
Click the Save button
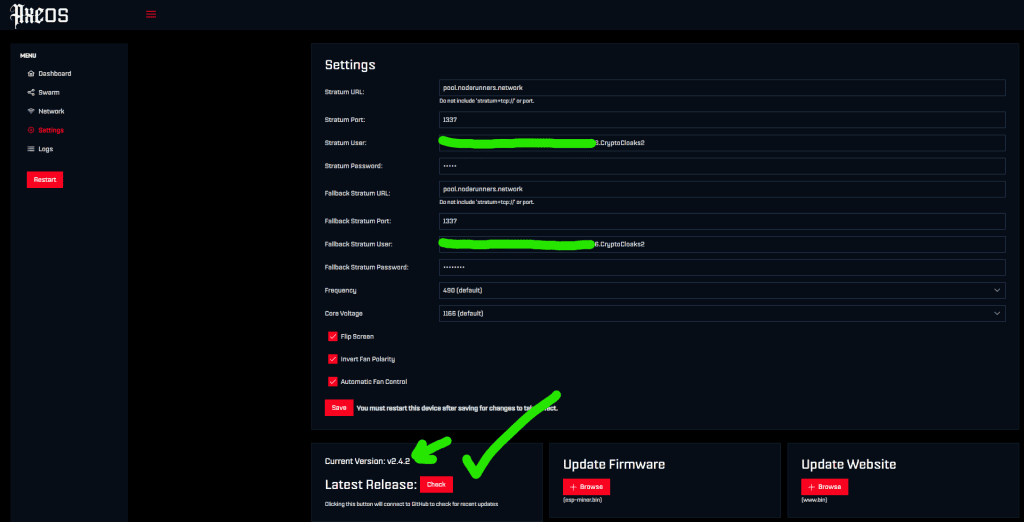pos(339,408)
